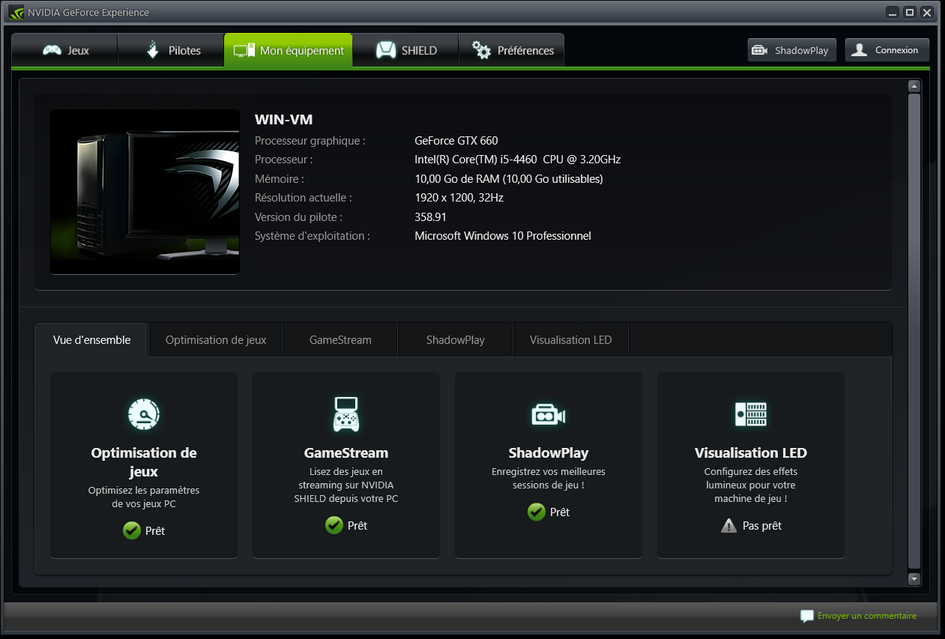Click the warning triangle under Visualisation LED

[x=729, y=526]
